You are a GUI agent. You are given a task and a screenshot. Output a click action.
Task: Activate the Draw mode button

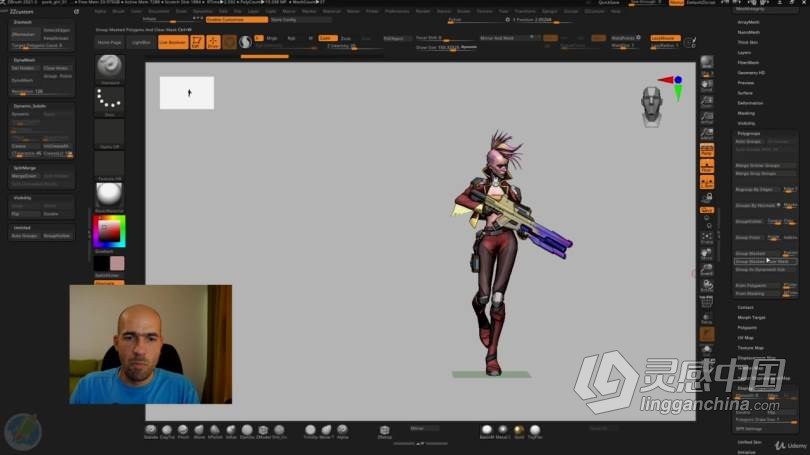point(213,42)
